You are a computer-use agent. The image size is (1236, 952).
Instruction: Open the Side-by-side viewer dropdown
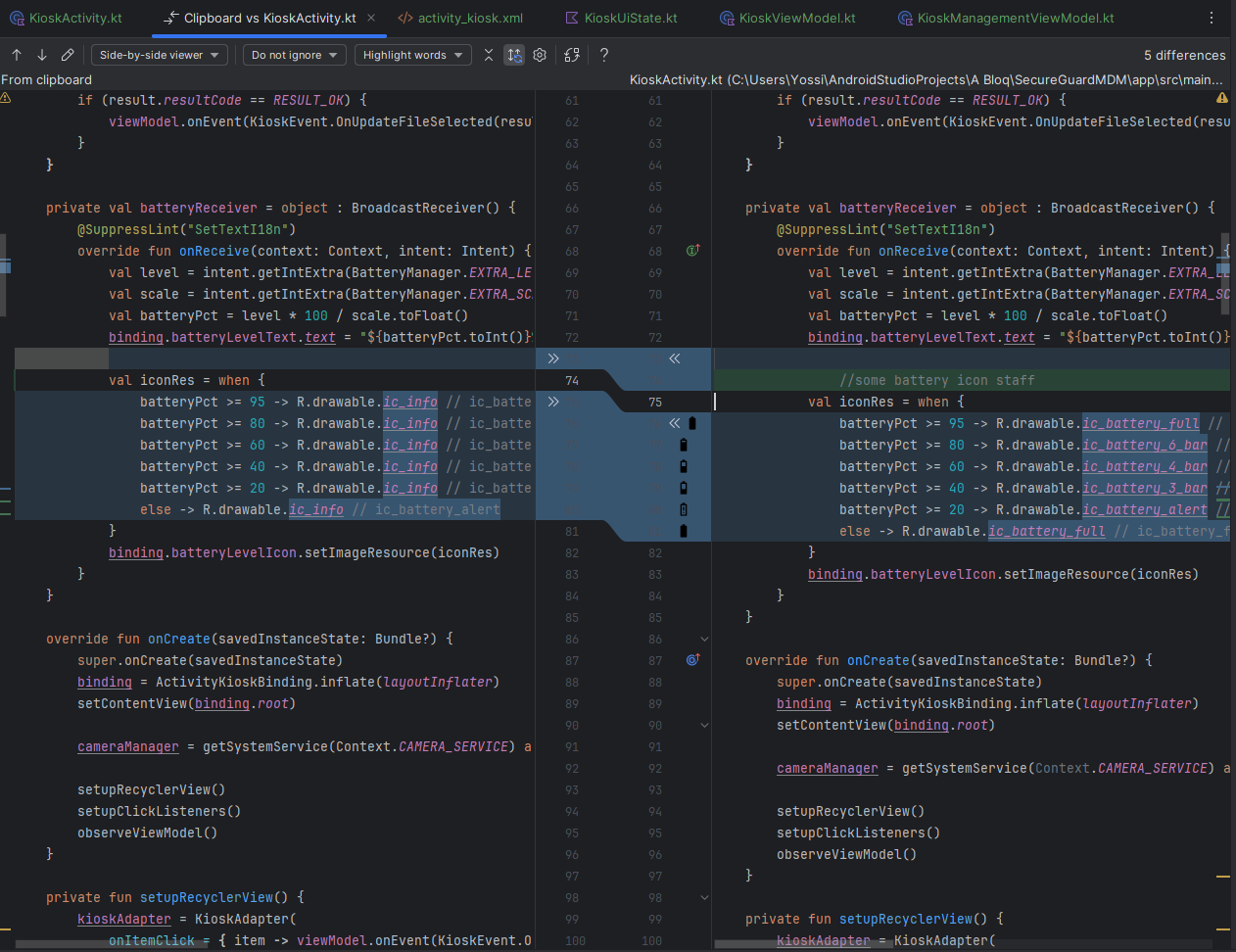pos(161,55)
